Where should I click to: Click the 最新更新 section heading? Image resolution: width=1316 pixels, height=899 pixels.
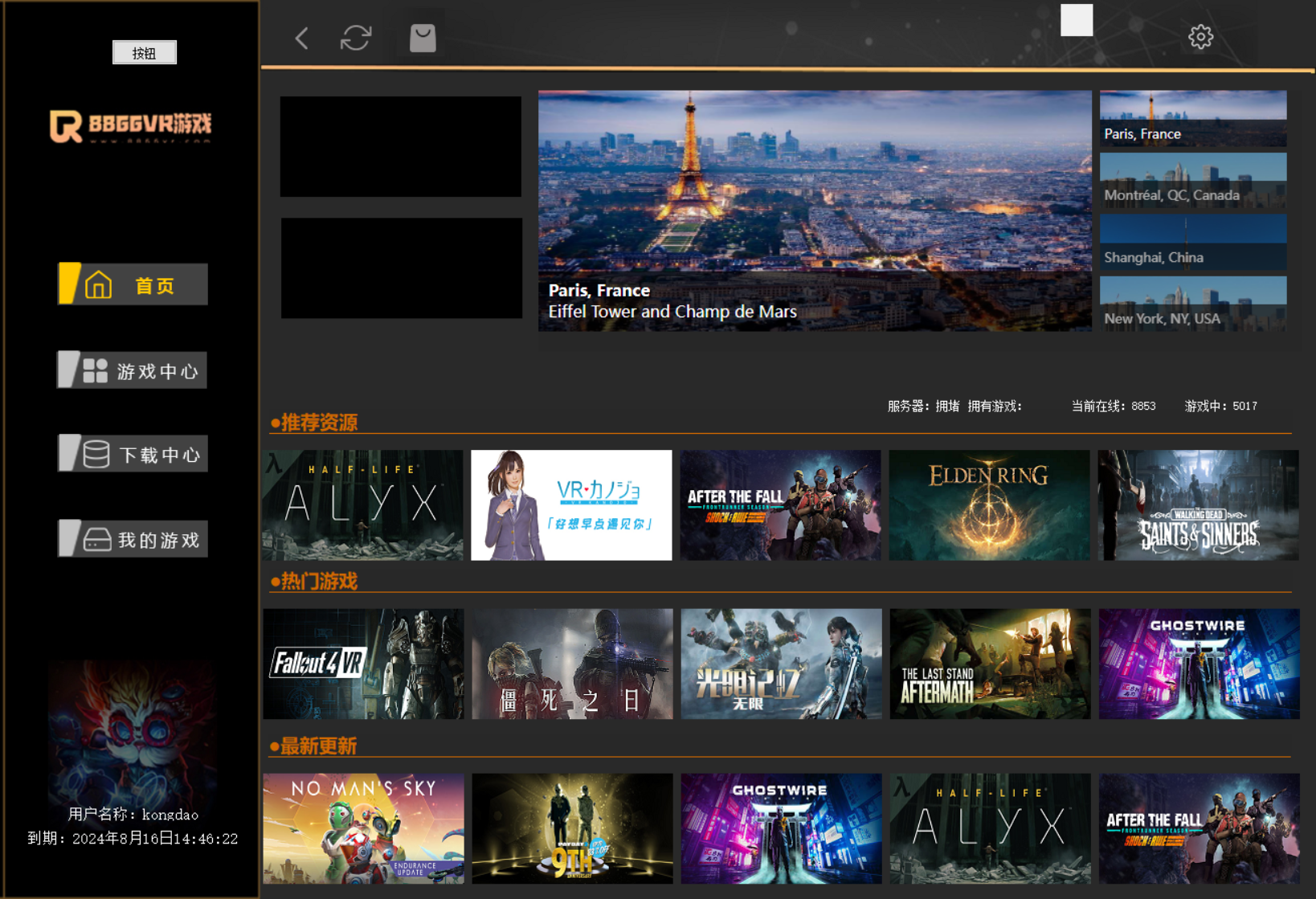314,746
